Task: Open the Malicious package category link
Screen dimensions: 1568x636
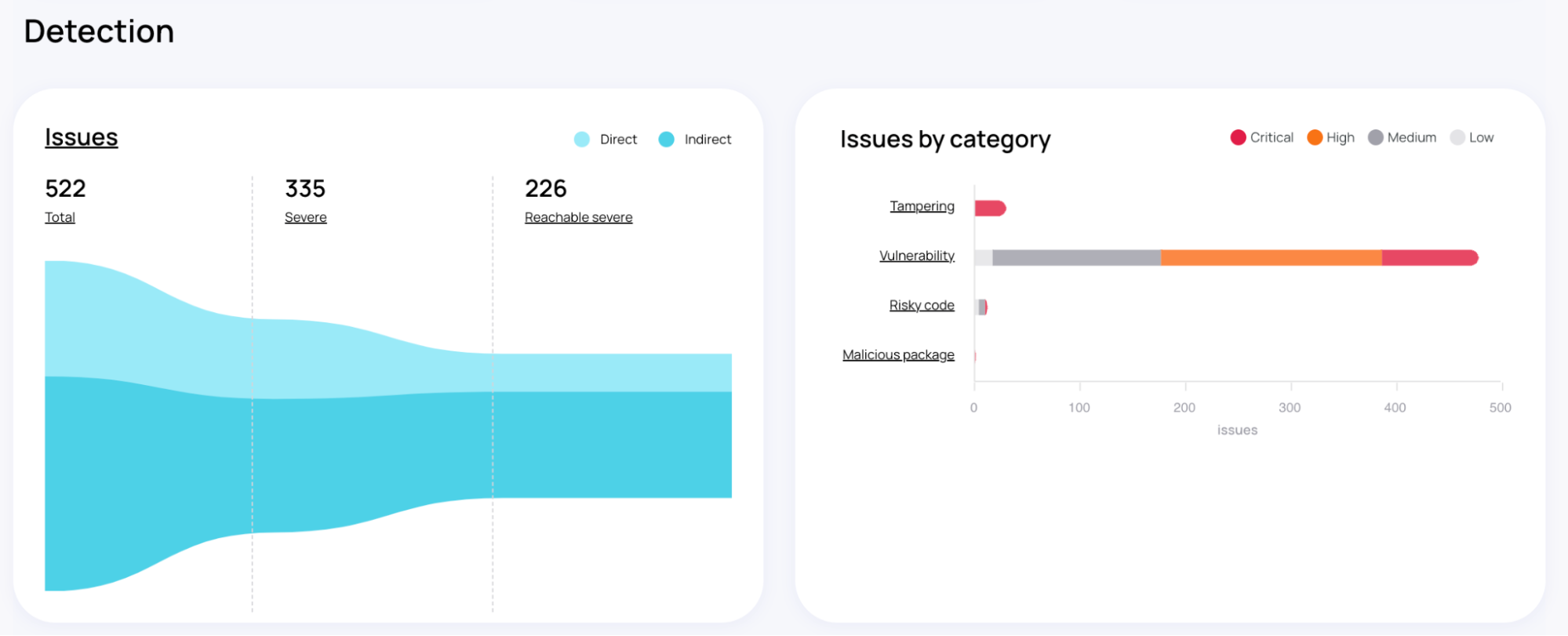Action: point(898,354)
